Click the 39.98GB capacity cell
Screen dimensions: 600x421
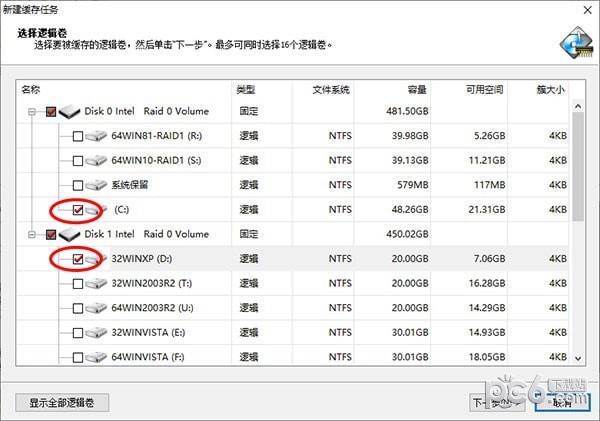click(x=410, y=136)
